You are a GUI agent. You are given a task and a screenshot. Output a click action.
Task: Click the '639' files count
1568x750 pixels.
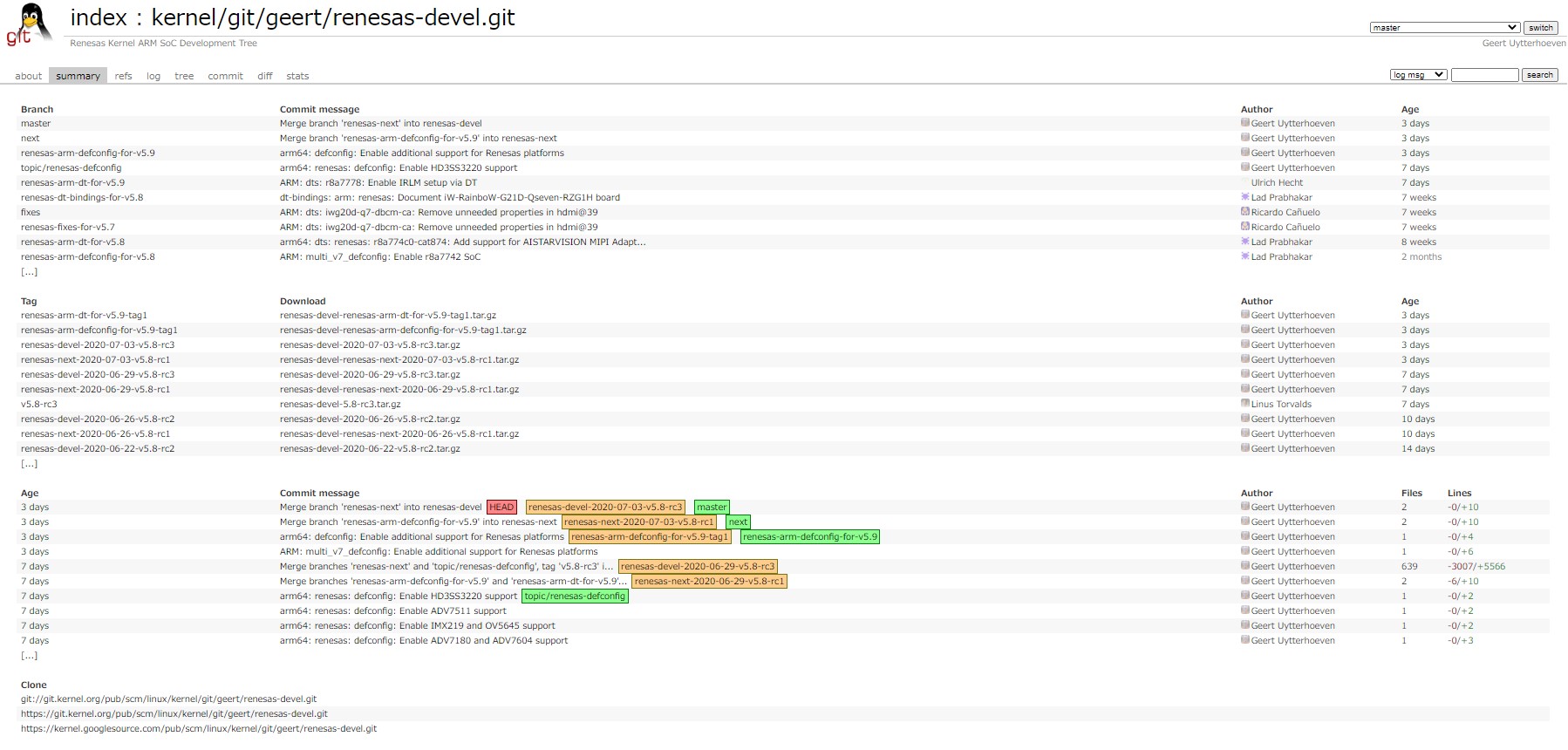(1409, 567)
